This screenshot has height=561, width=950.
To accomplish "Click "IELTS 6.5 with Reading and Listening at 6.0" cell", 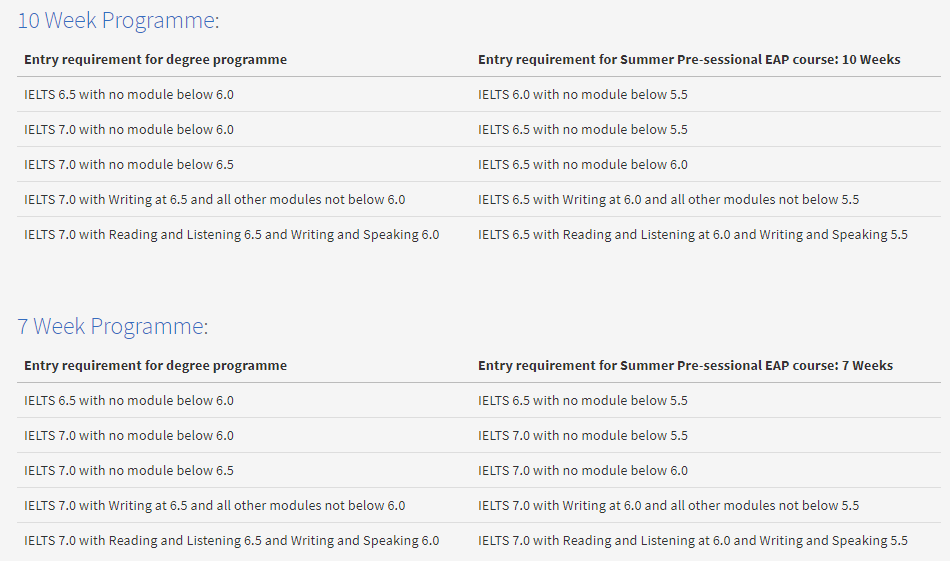I will coord(693,235).
